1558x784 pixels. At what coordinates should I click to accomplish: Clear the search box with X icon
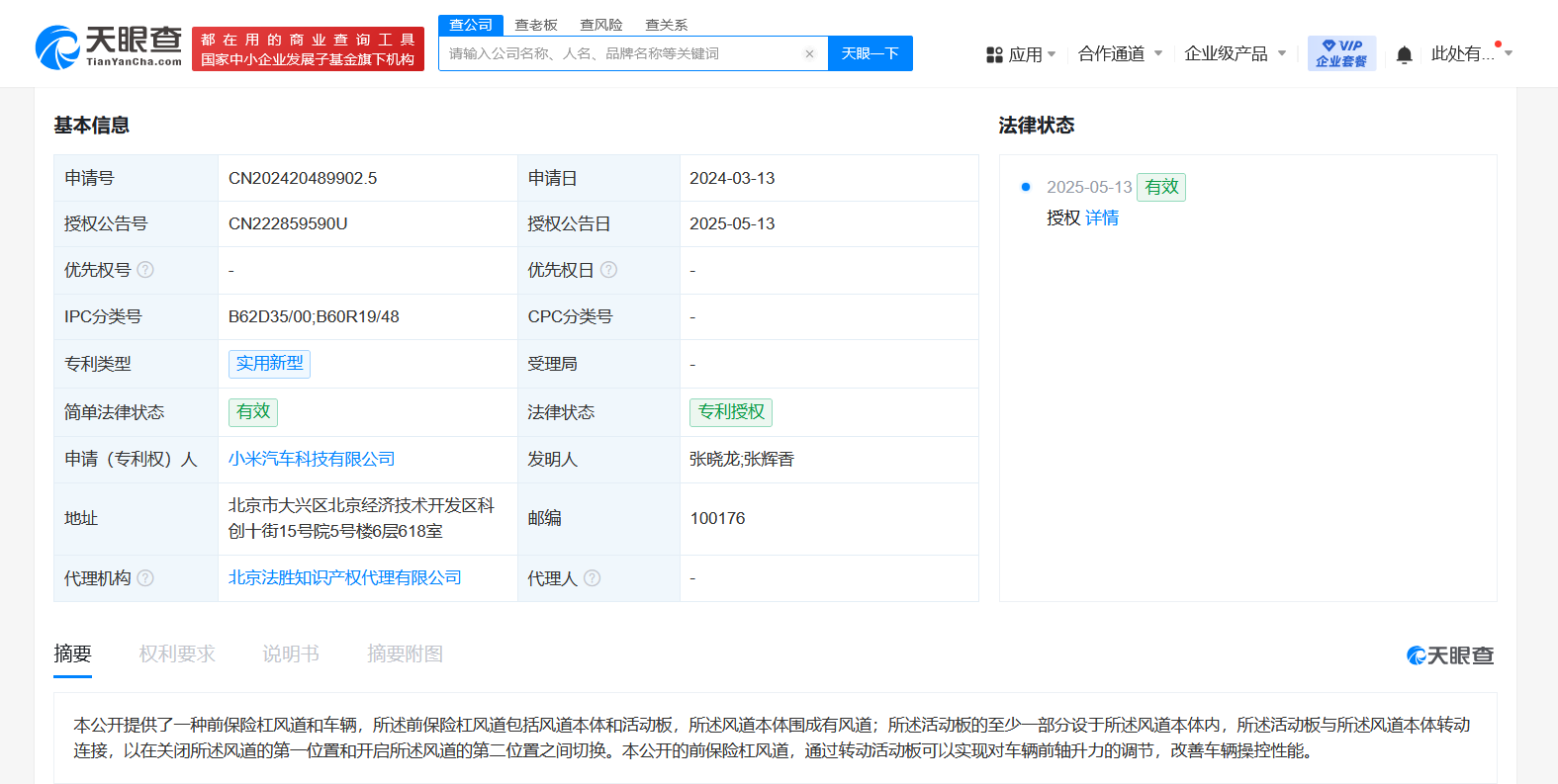pos(809,54)
